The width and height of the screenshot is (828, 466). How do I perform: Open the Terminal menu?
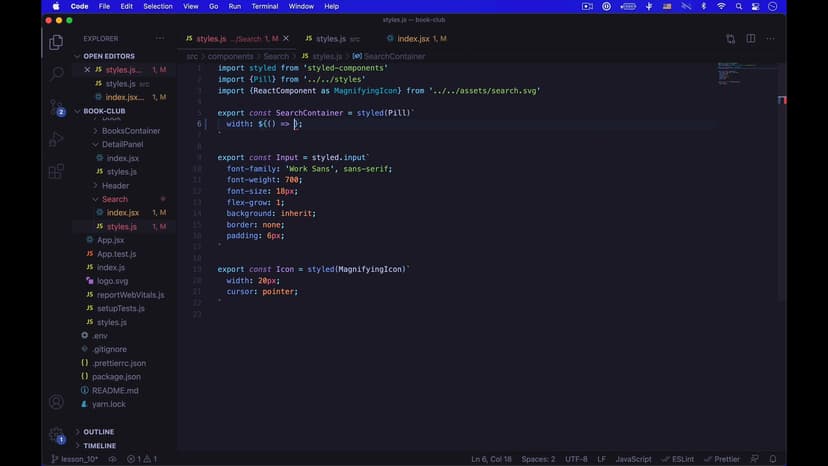(x=265, y=6)
